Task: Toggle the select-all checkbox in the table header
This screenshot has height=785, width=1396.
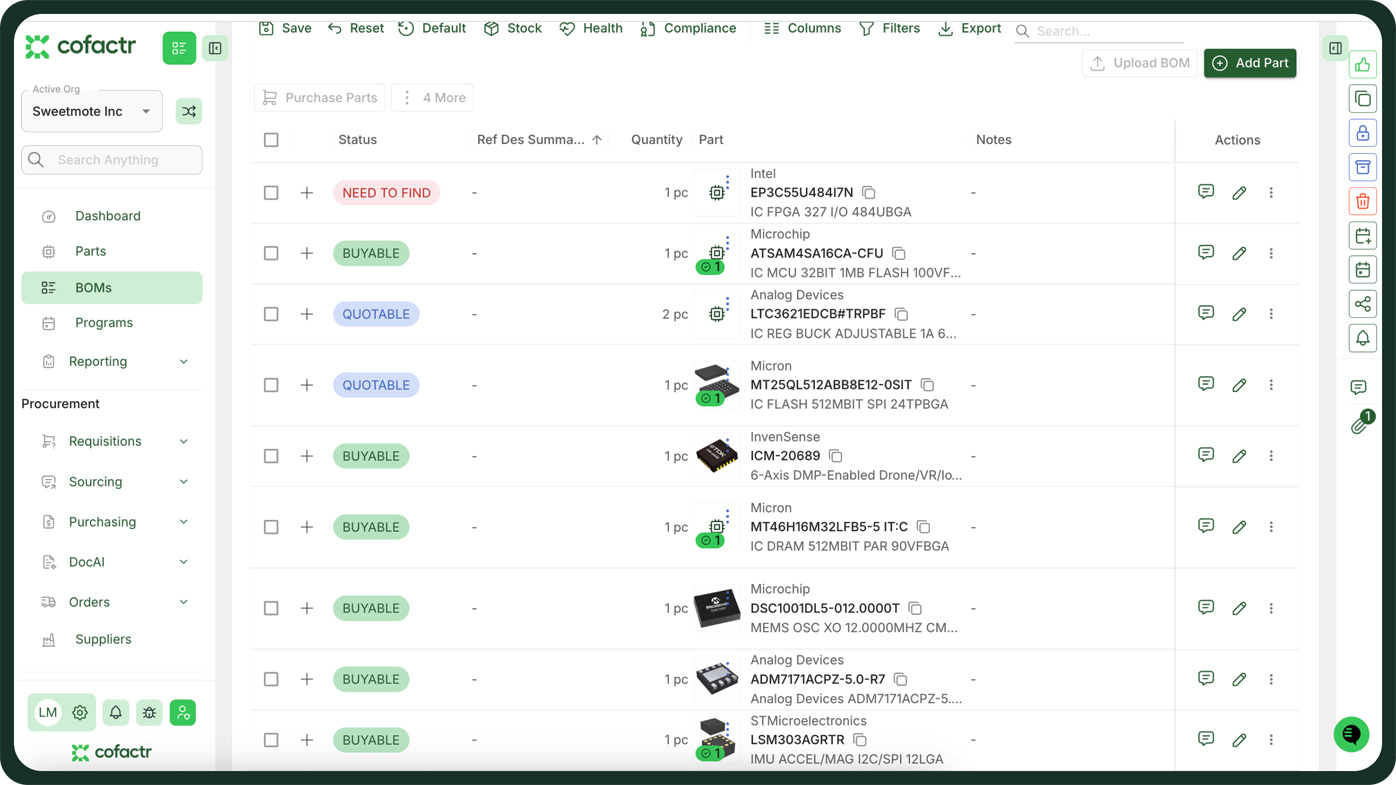Action: (271, 140)
